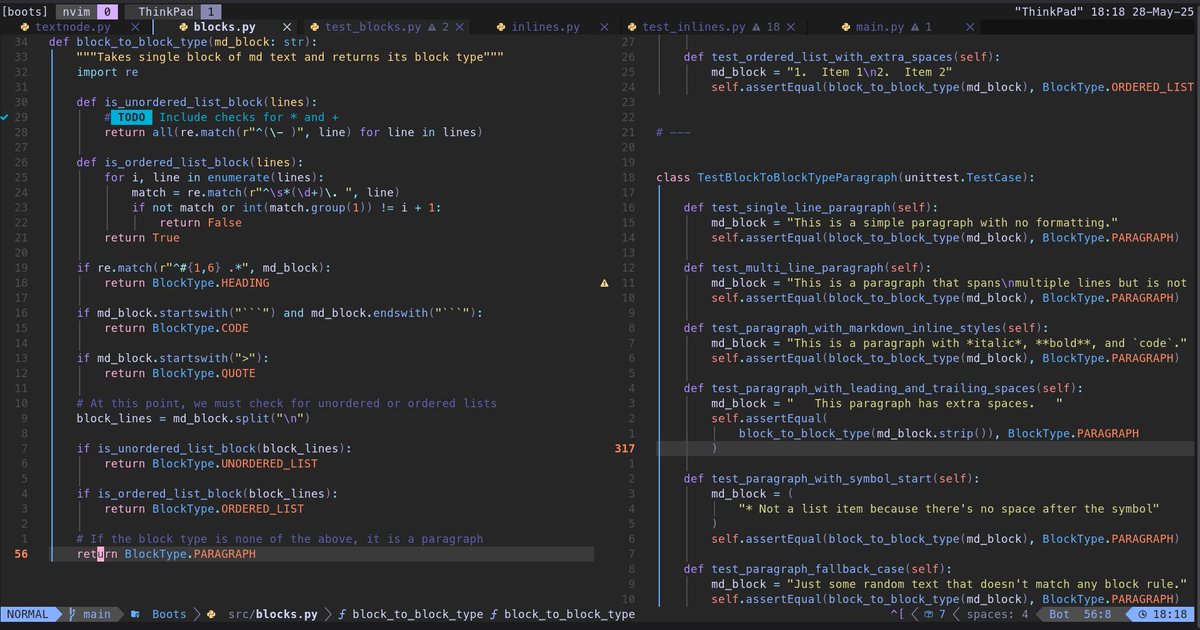Click the second function symbol in breadcrumb
The image size is (1200, 630).
(x=496, y=614)
